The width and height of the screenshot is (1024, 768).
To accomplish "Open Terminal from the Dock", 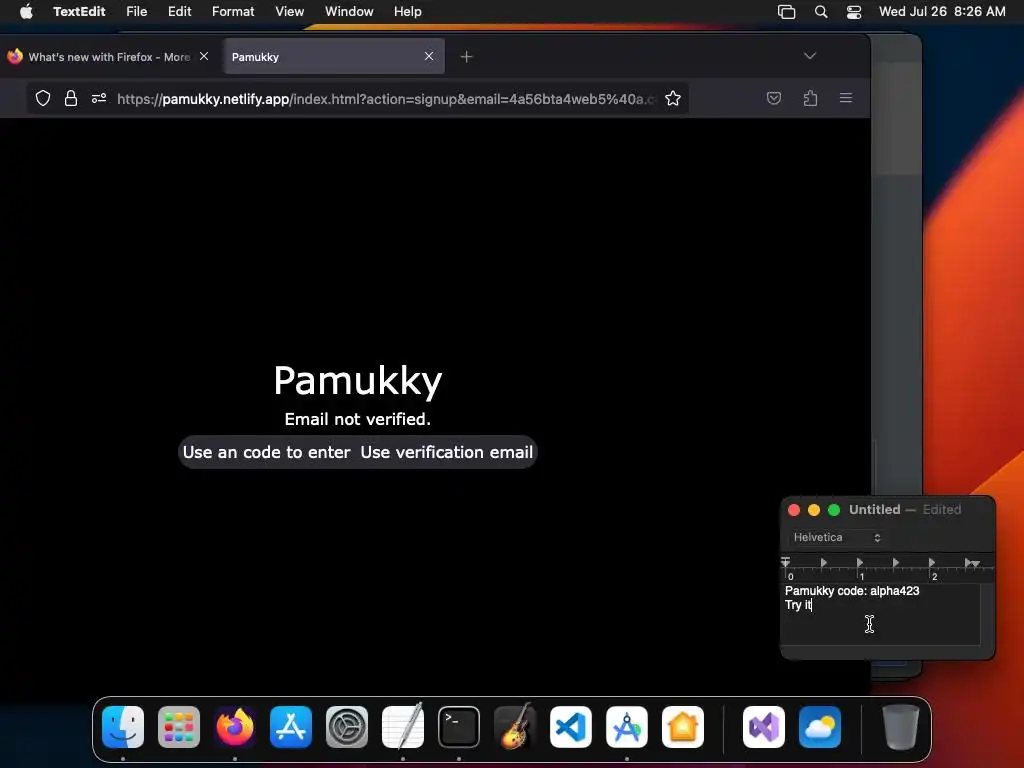I will (x=459, y=727).
